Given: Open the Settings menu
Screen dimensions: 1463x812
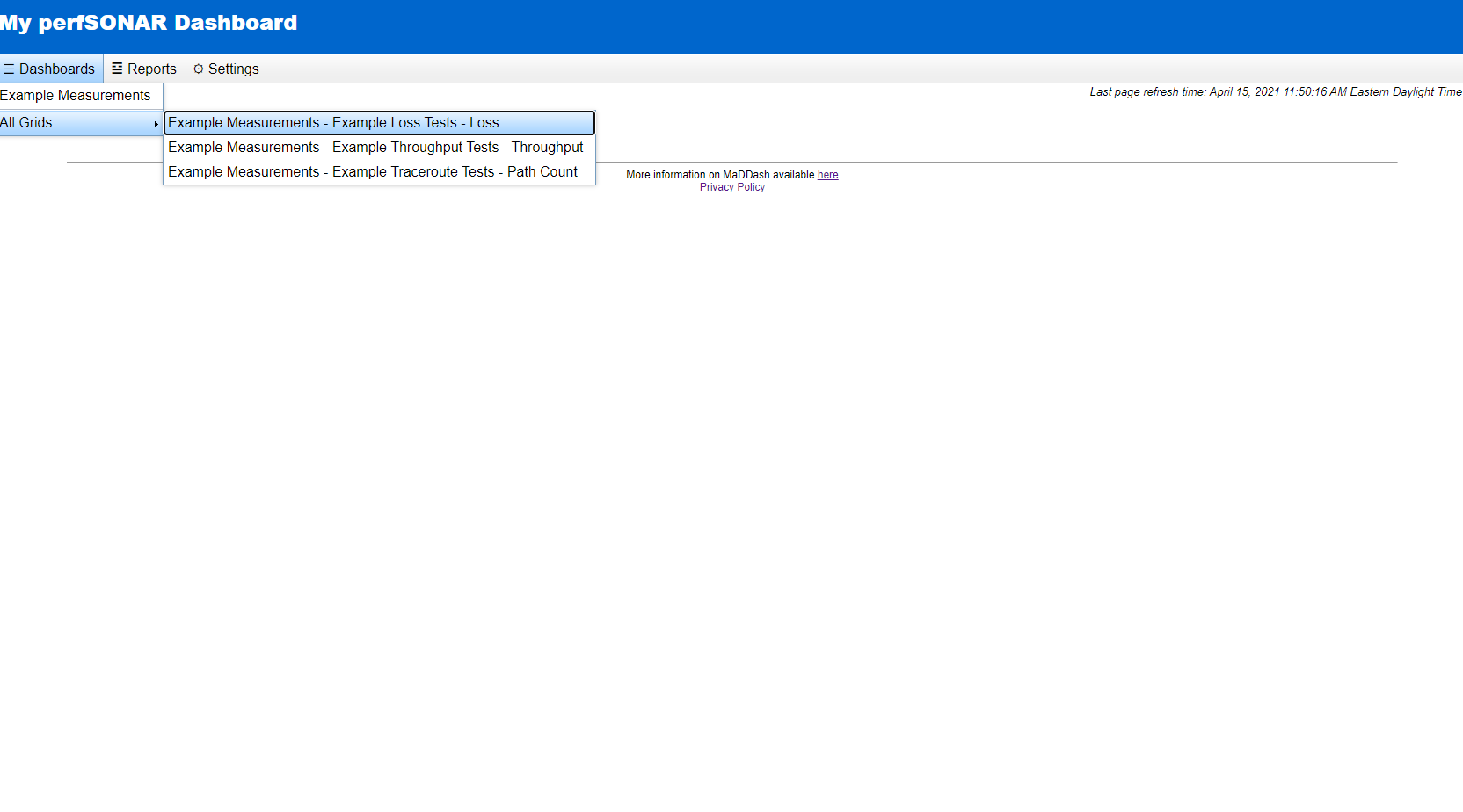Looking at the screenshot, I should pos(226,69).
